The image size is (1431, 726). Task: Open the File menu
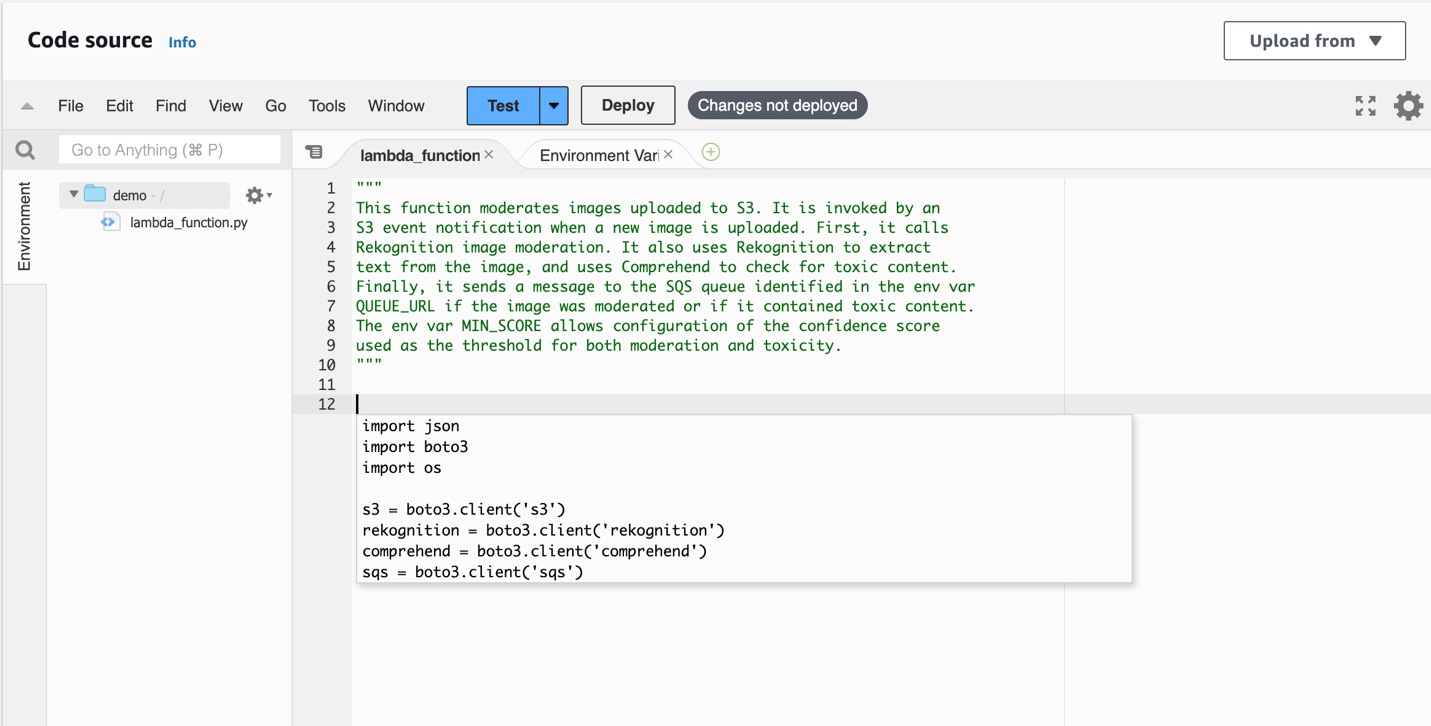pyautogui.click(x=70, y=105)
